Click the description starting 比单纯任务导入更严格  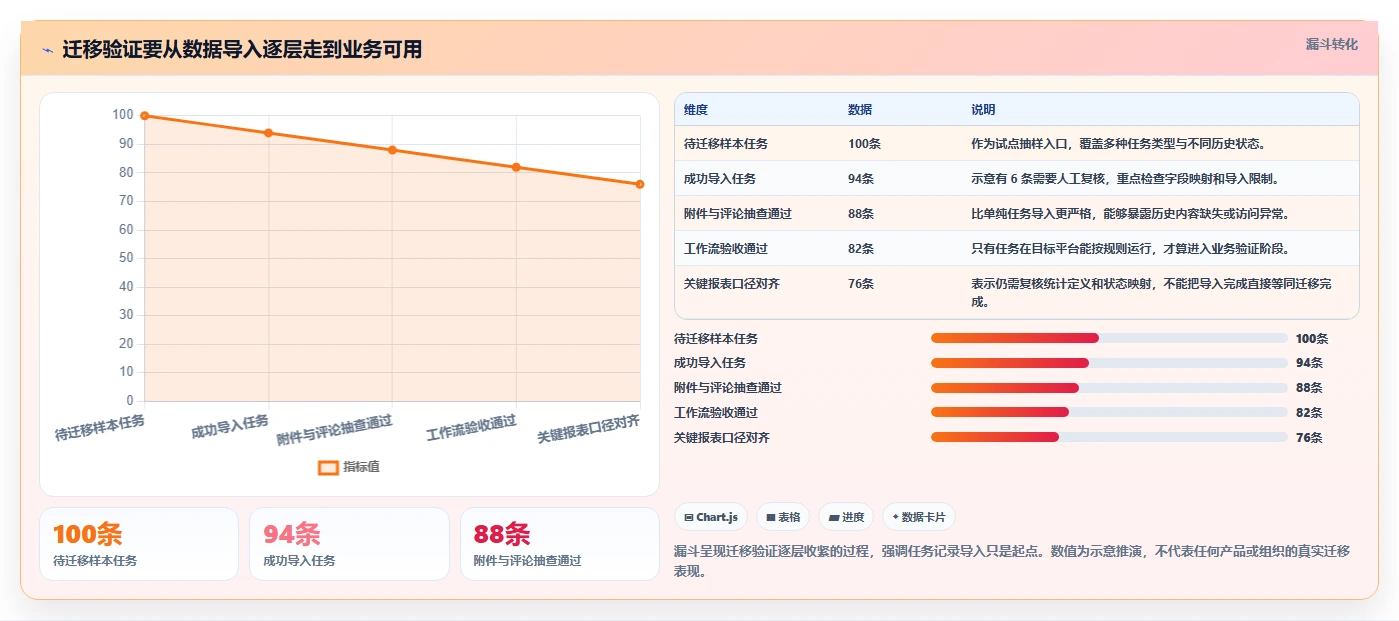point(1130,214)
